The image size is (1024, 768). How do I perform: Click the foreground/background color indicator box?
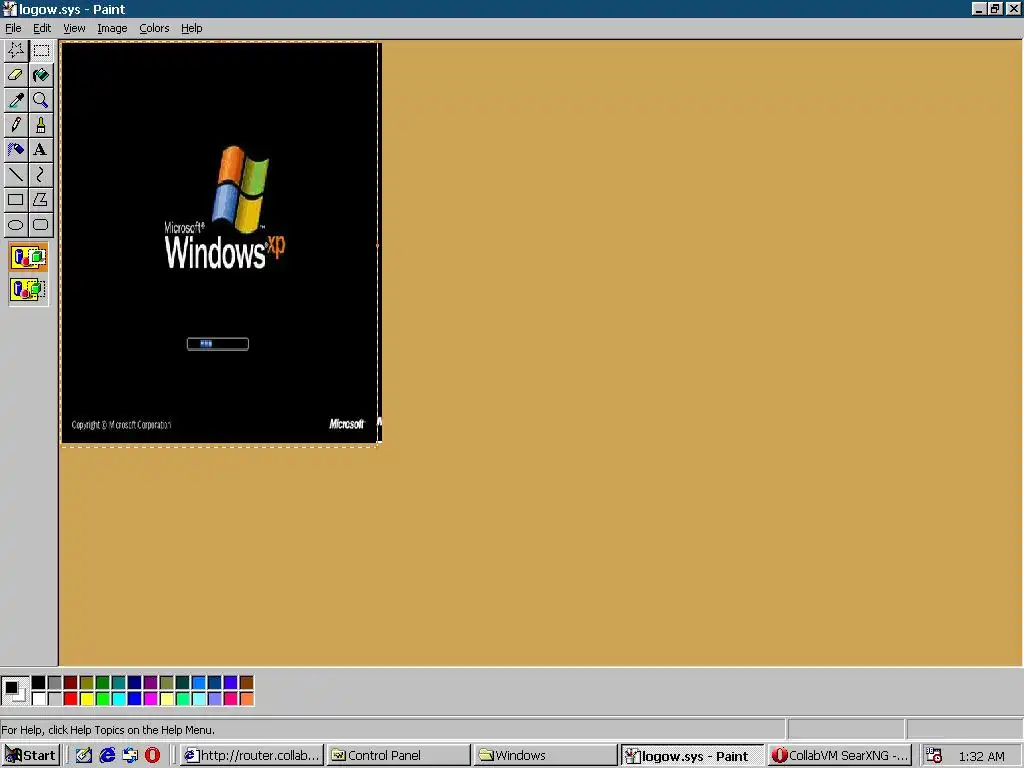[14, 690]
